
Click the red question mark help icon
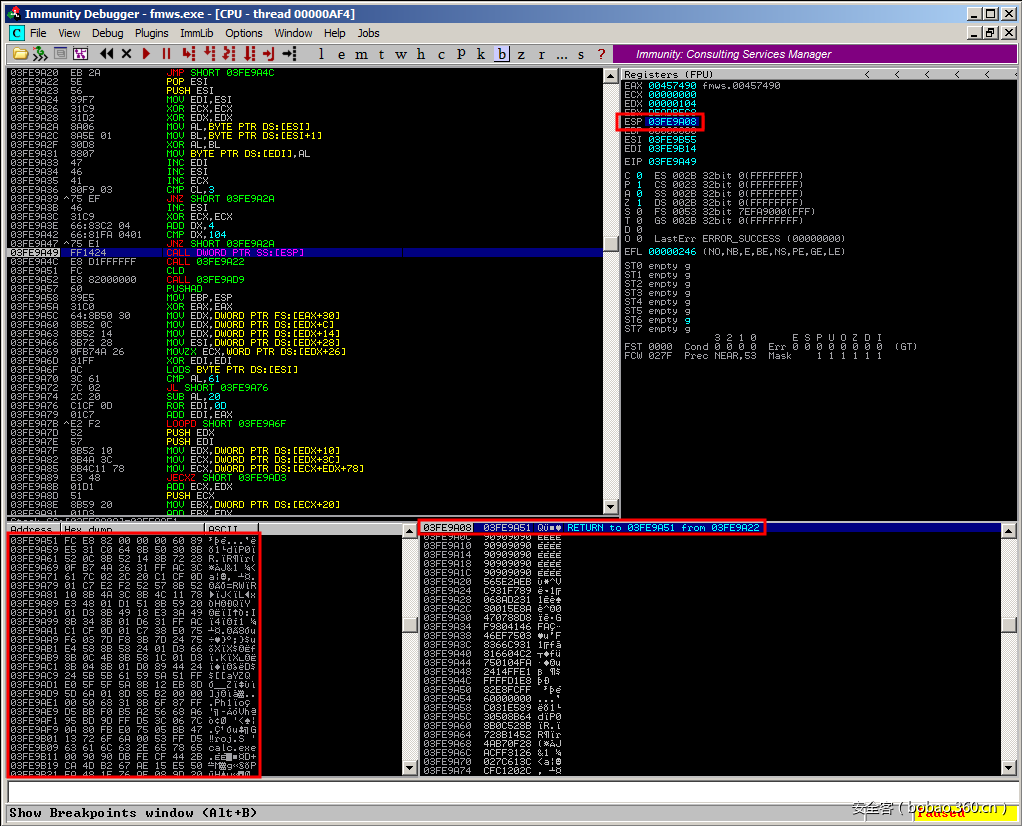601,54
